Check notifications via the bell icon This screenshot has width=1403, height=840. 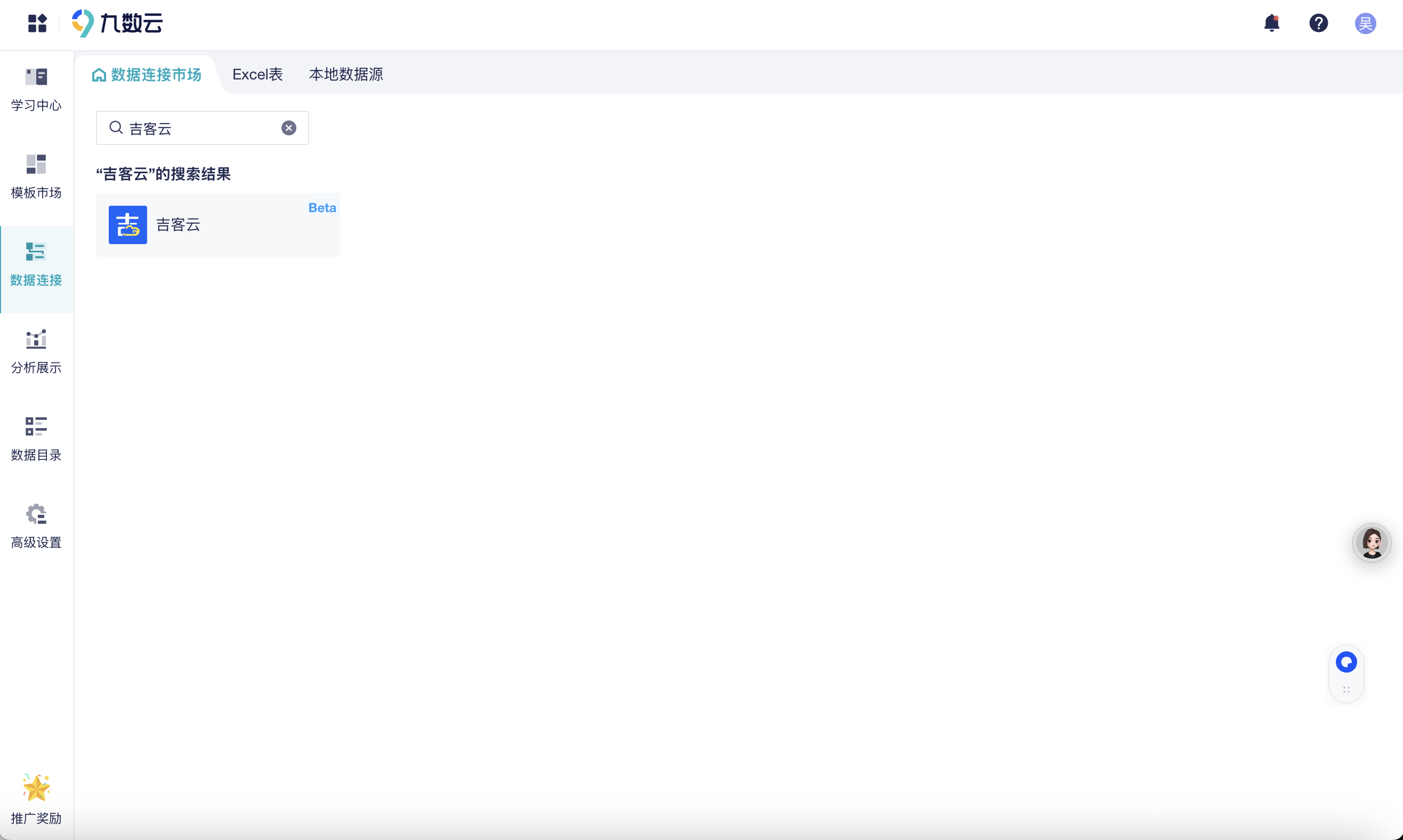(1271, 22)
